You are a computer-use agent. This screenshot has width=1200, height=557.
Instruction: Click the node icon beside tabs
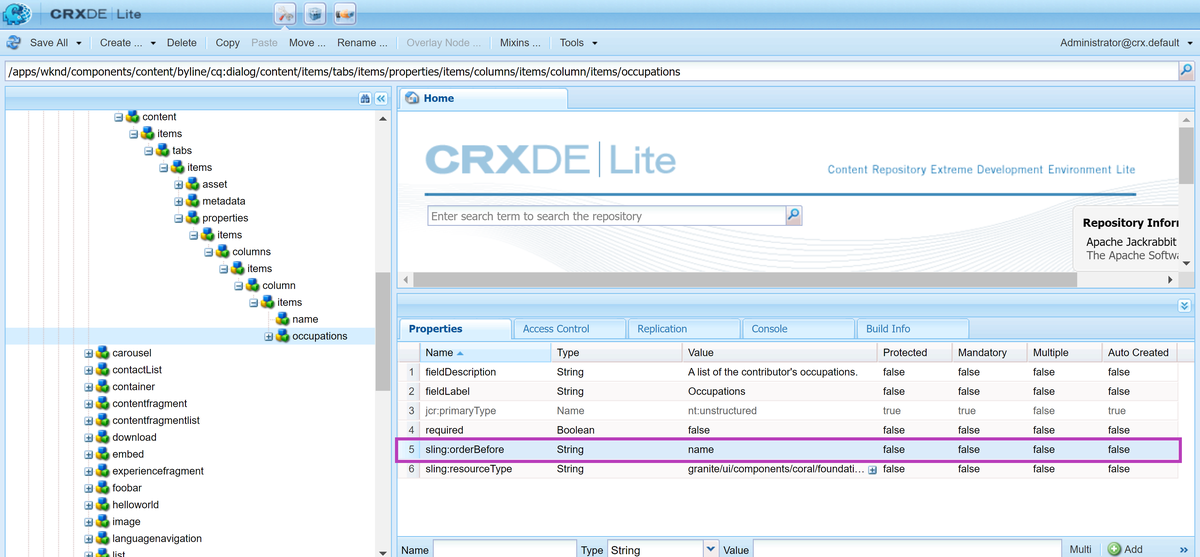coord(163,150)
